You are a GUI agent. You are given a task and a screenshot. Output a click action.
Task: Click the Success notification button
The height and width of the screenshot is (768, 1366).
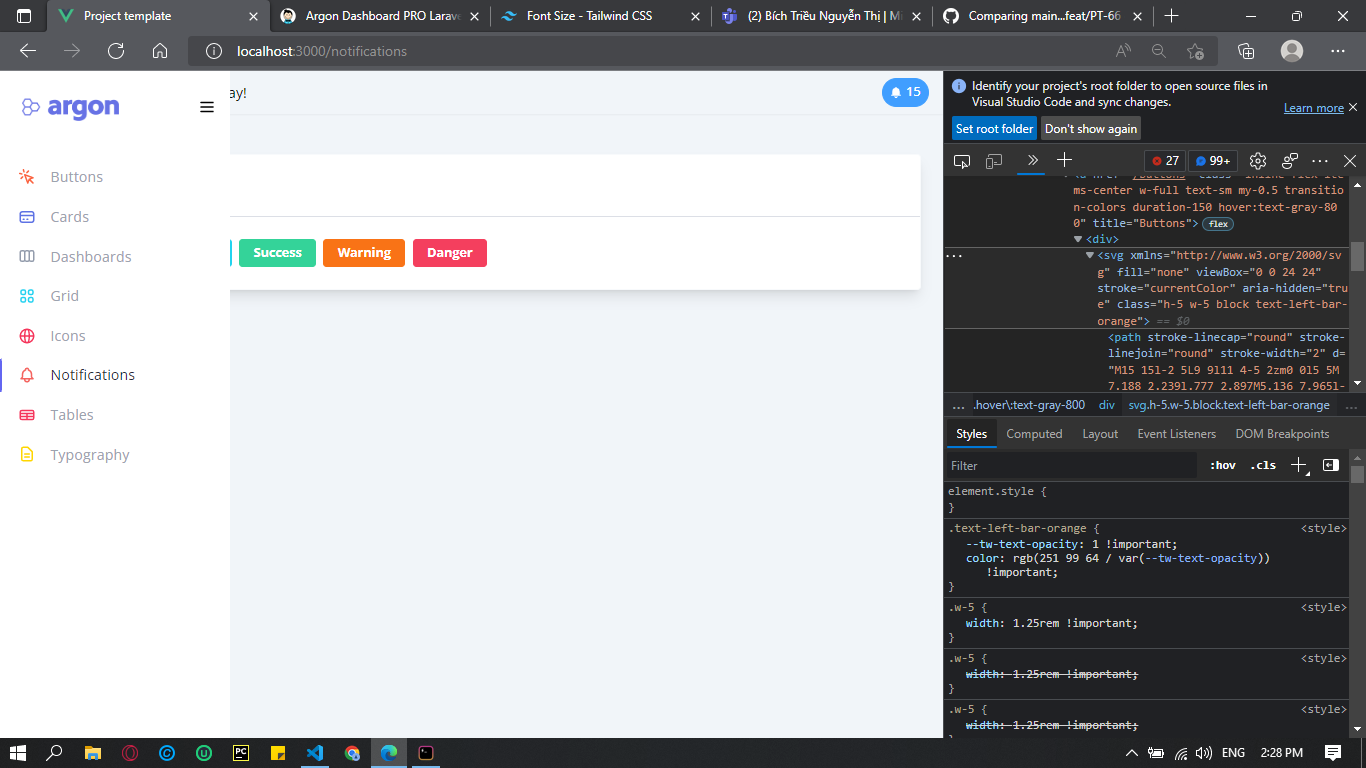[x=277, y=253]
